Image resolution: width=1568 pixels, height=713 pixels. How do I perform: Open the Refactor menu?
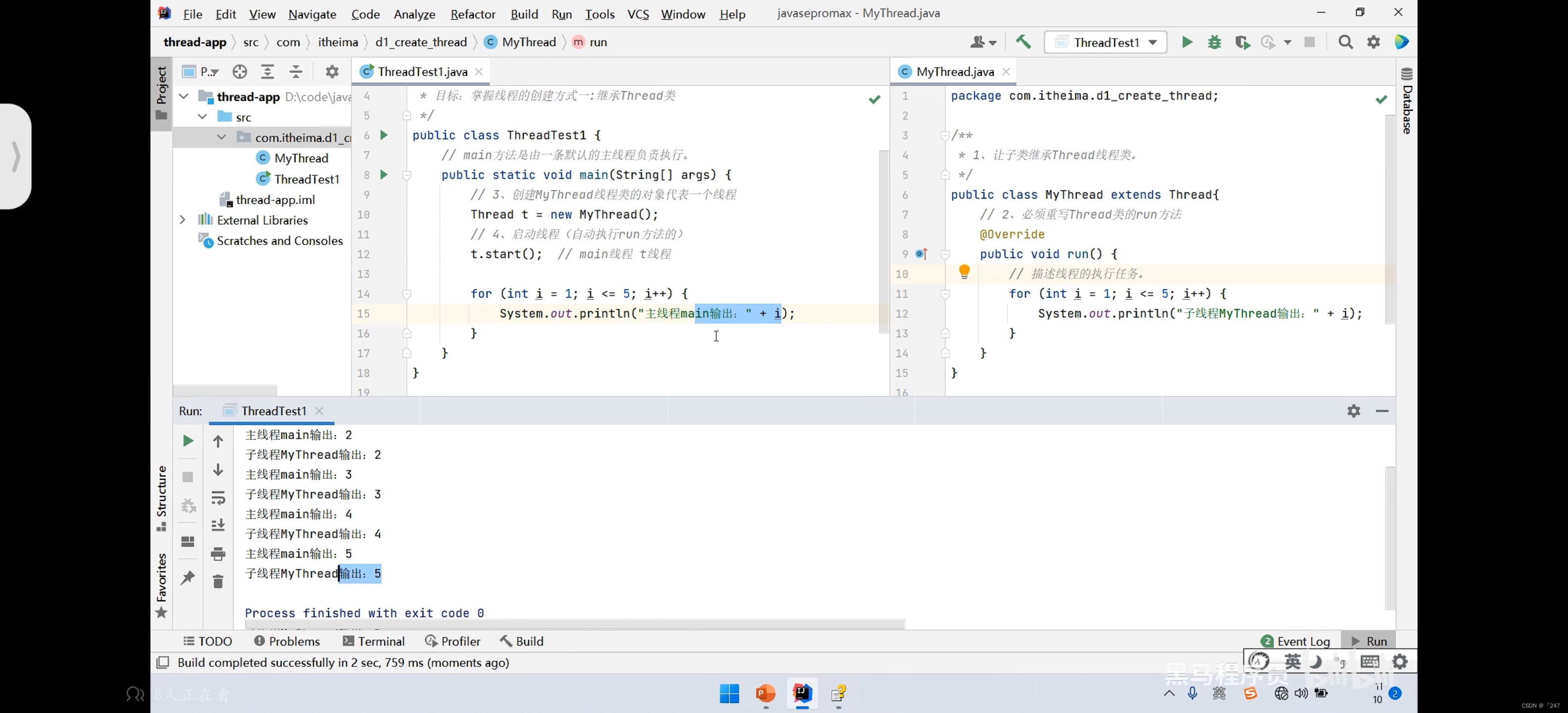pos(472,13)
